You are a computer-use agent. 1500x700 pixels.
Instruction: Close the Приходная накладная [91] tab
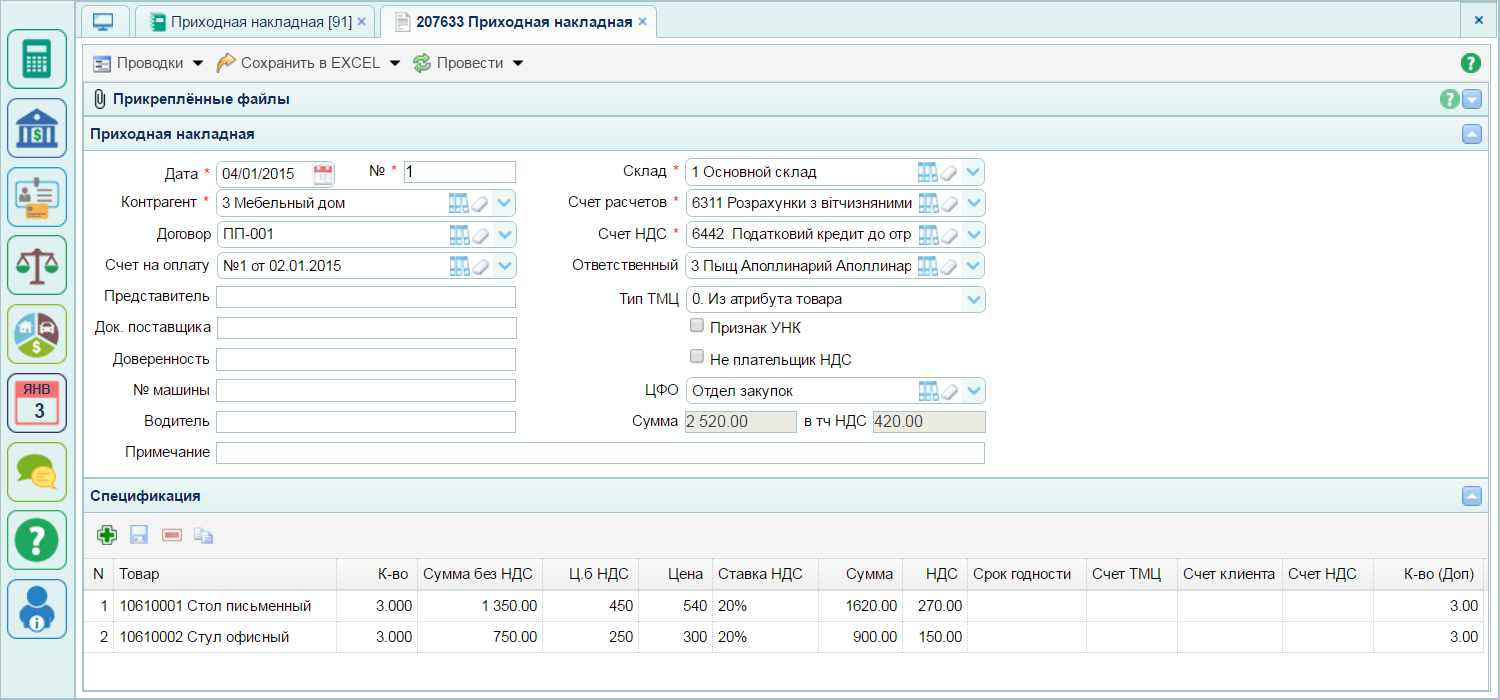[362, 21]
